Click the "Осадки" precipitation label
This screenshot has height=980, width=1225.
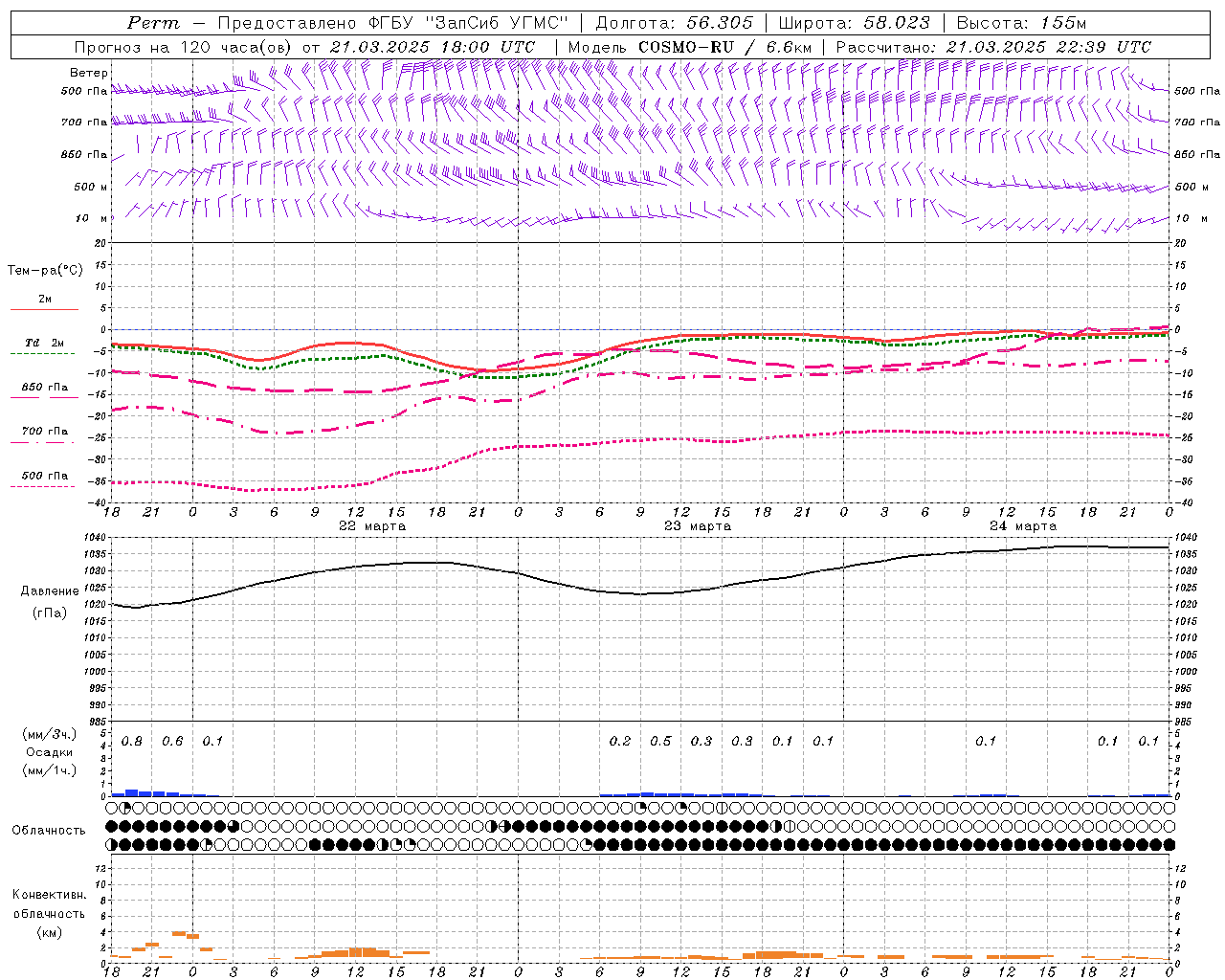click(50, 752)
